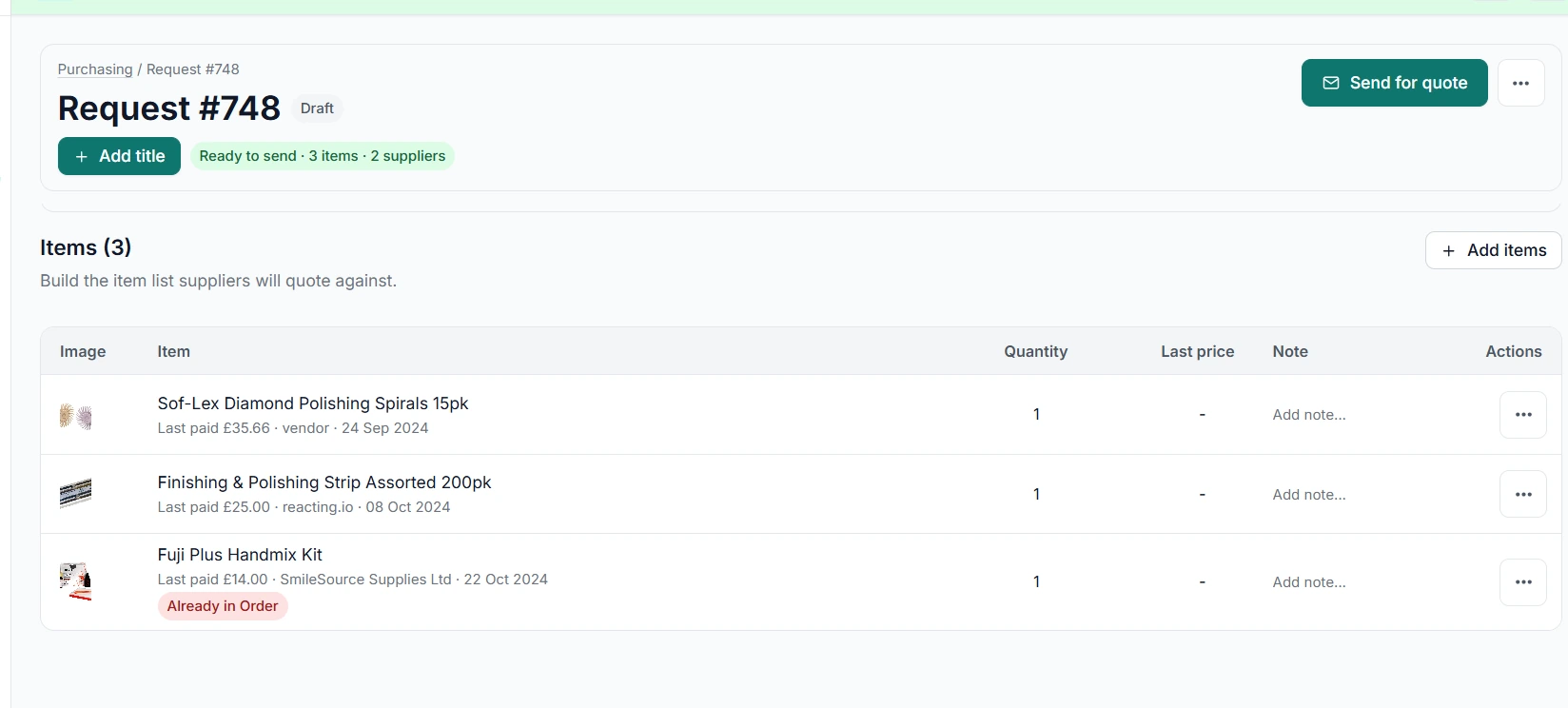Select the Quantity column header
Viewport: 1568px width, 708px height.
pyautogui.click(x=1035, y=351)
